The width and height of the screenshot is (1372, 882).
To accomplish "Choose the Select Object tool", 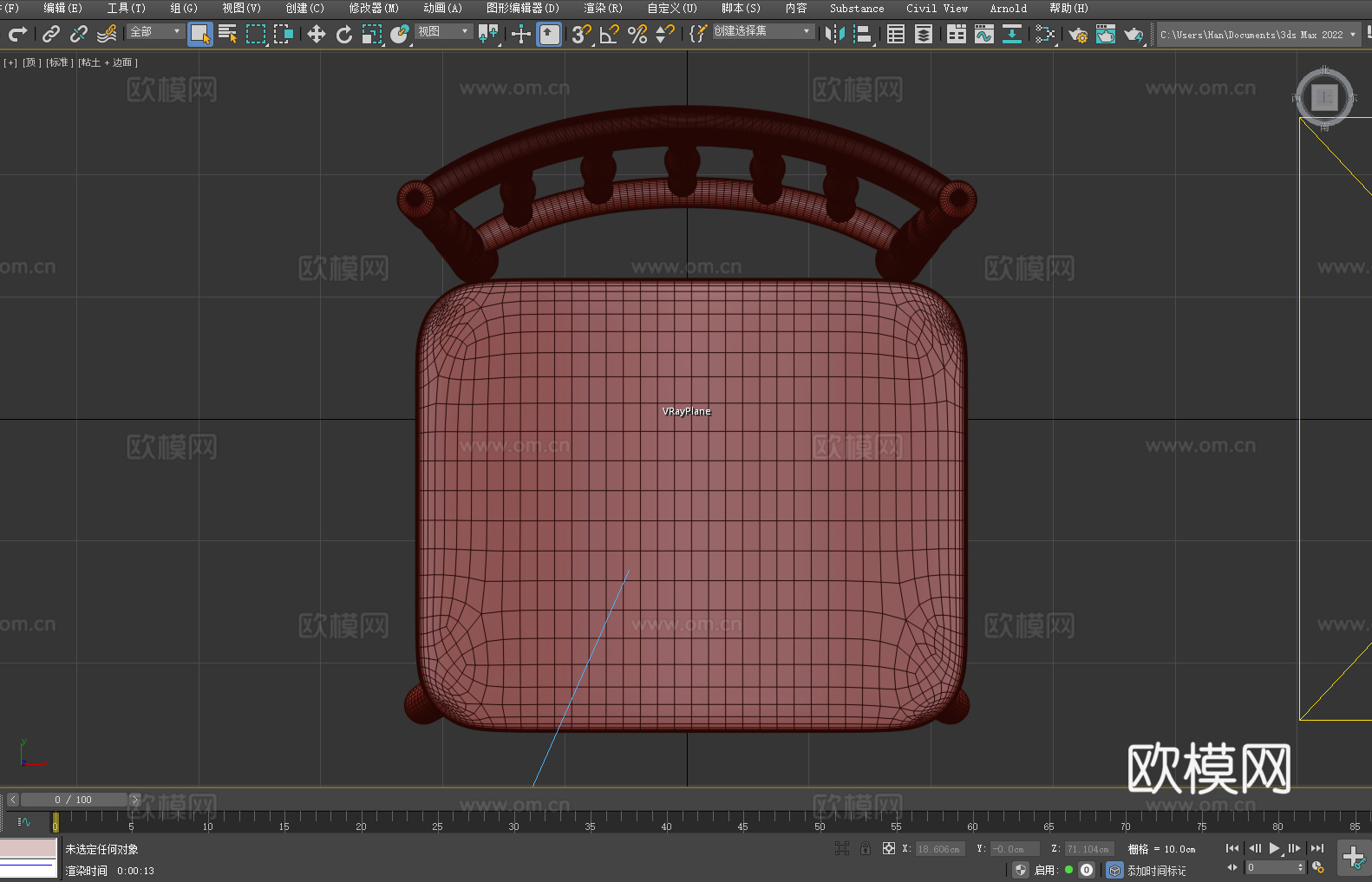I will [x=200, y=34].
